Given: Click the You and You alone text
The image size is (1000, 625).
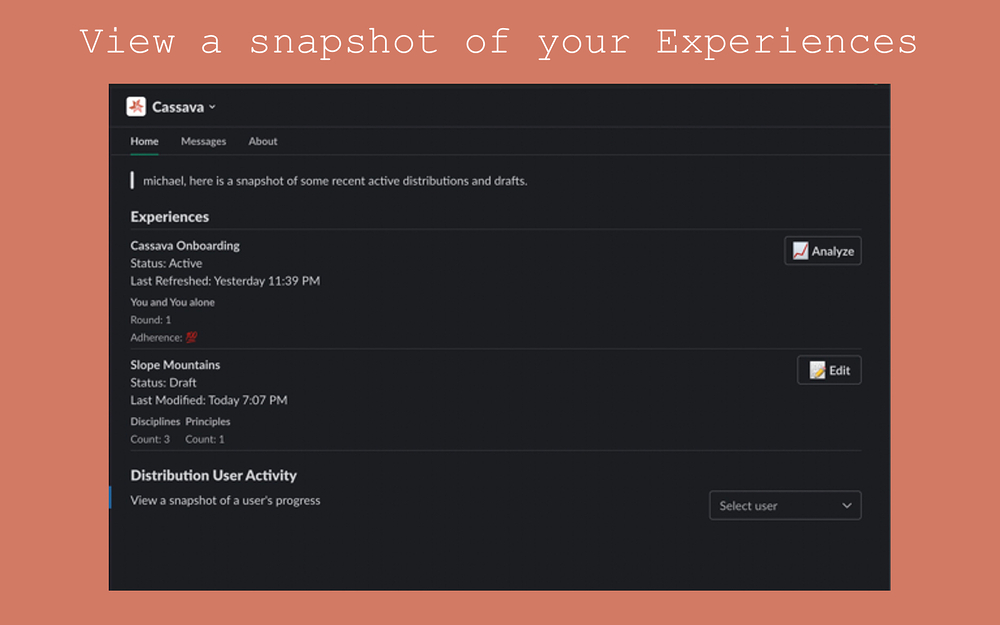Looking at the screenshot, I should [x=172, y=302].
